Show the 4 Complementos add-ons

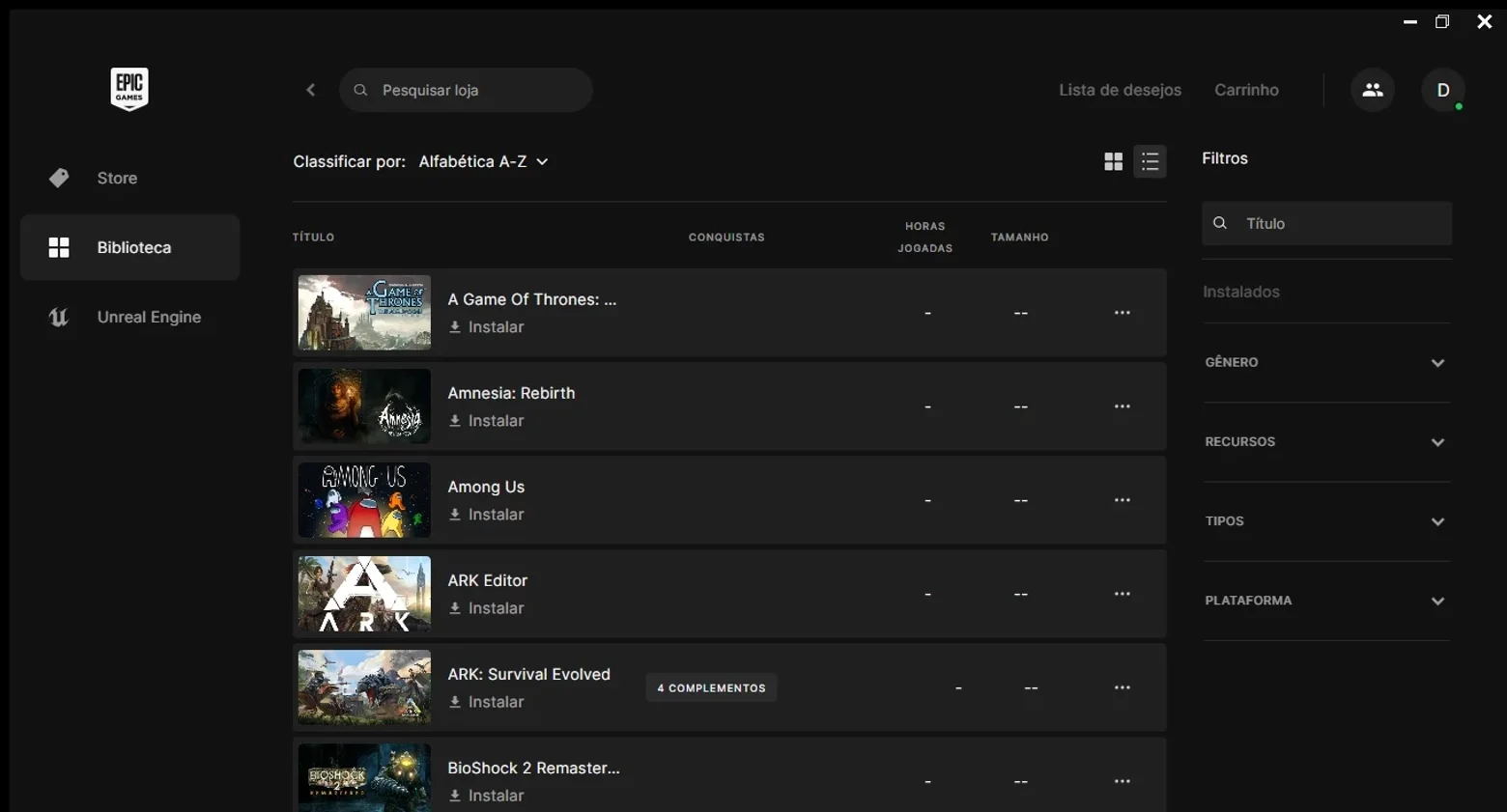pos(711,688)
